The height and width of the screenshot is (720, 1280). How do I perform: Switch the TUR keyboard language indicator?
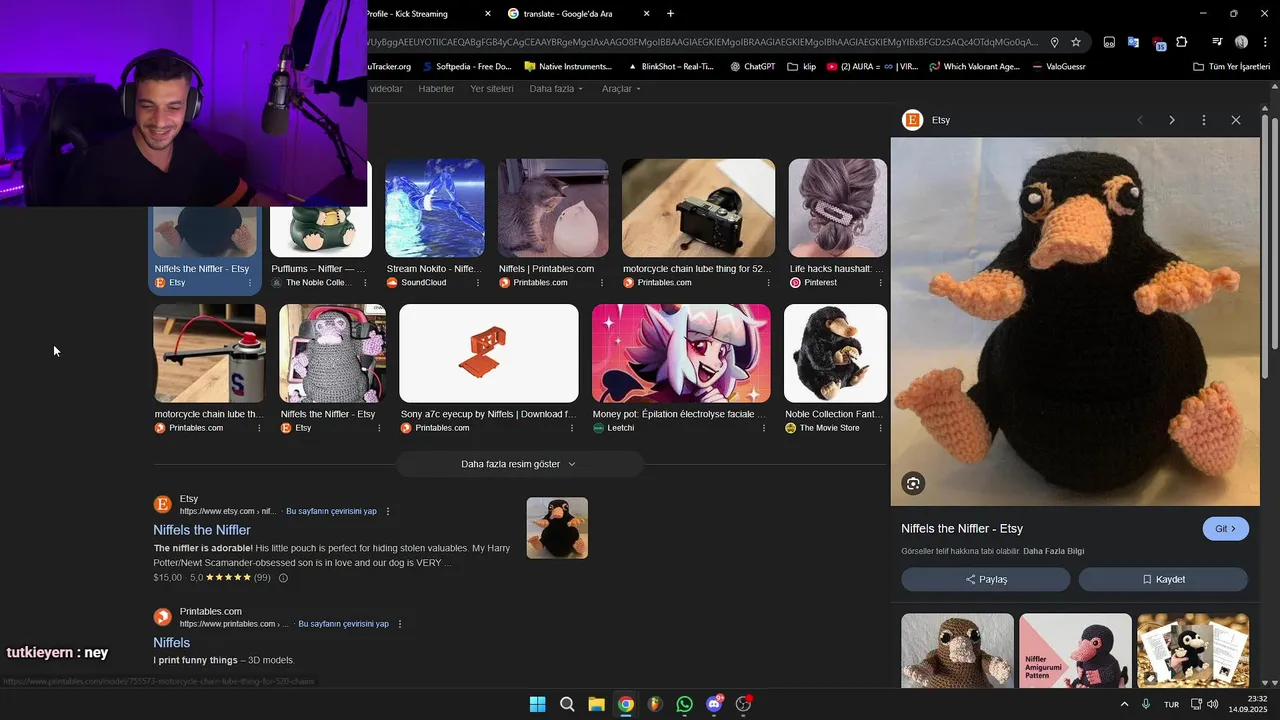coord(1171,704)
